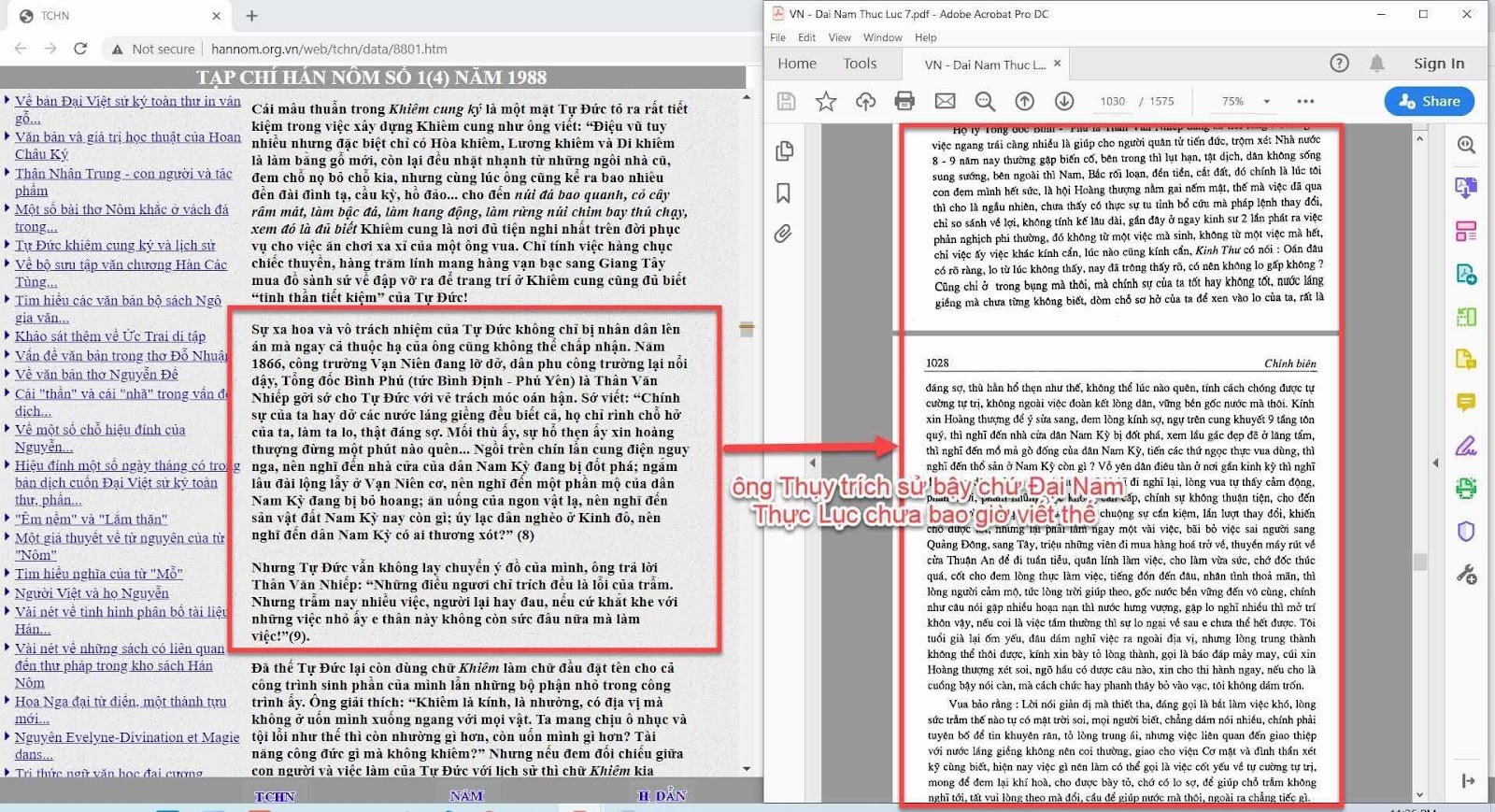Open the Edit menu in Acrobat

(x=806, y=37)
